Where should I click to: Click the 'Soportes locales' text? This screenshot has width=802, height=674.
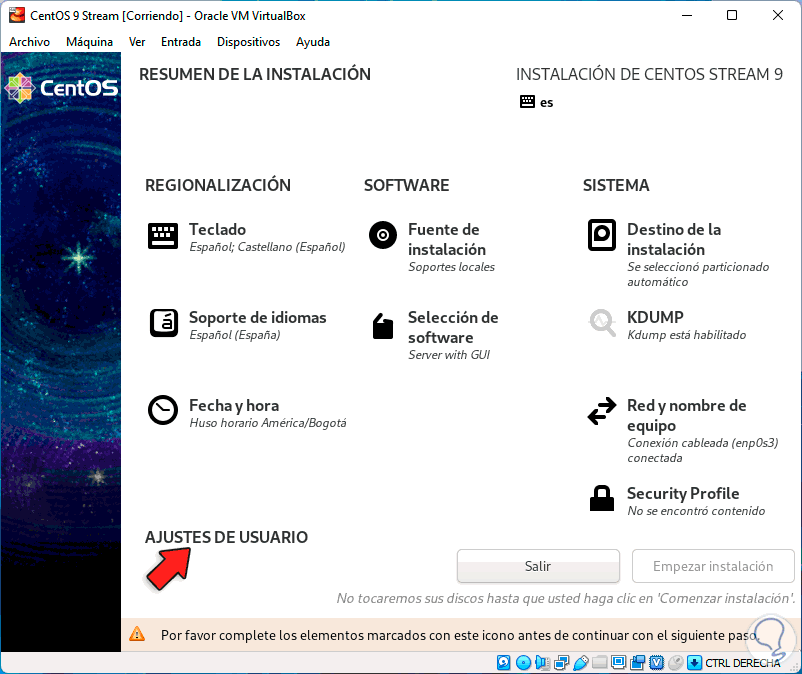click(451, 267)
